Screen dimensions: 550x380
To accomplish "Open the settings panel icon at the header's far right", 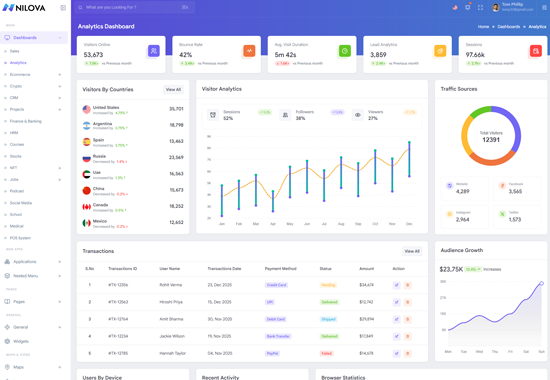I will (544, 7).
